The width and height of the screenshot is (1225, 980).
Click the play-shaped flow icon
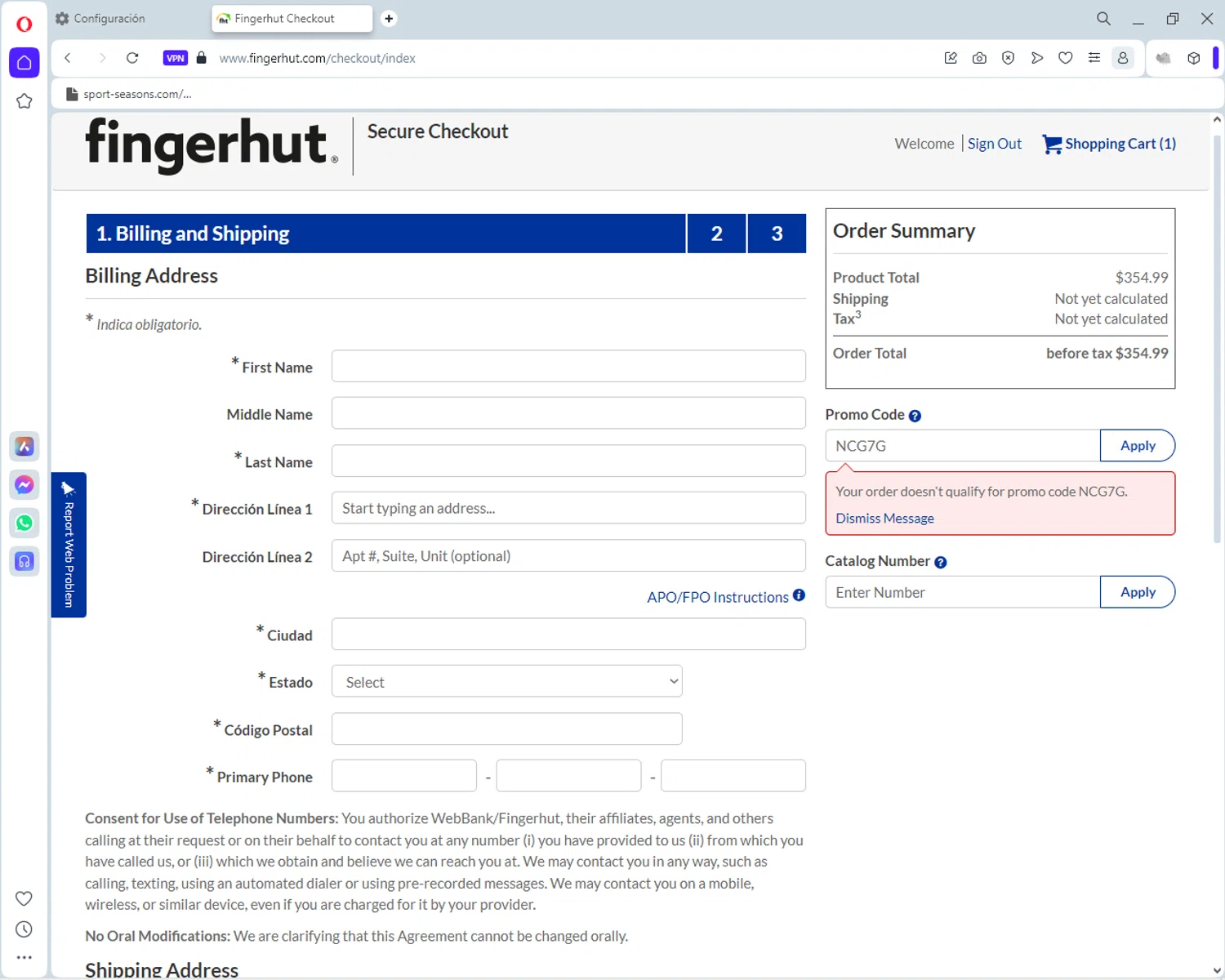(1037, 58)
